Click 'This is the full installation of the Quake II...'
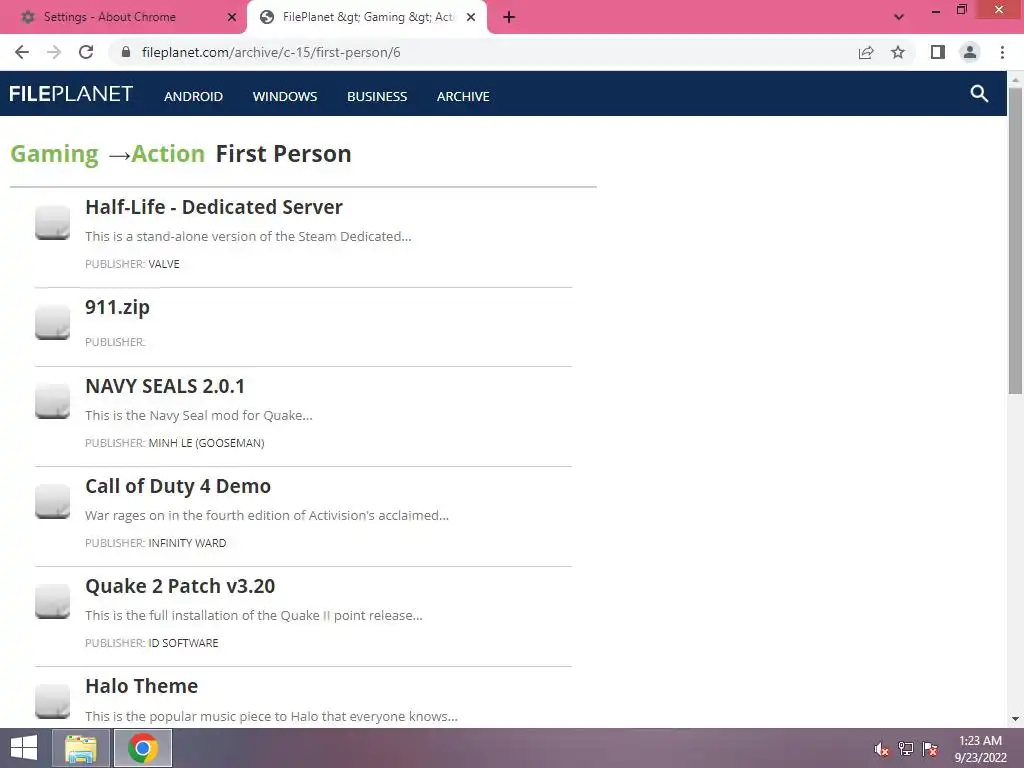The width and height of the screenshot is (1024, 768). point(253,615)
